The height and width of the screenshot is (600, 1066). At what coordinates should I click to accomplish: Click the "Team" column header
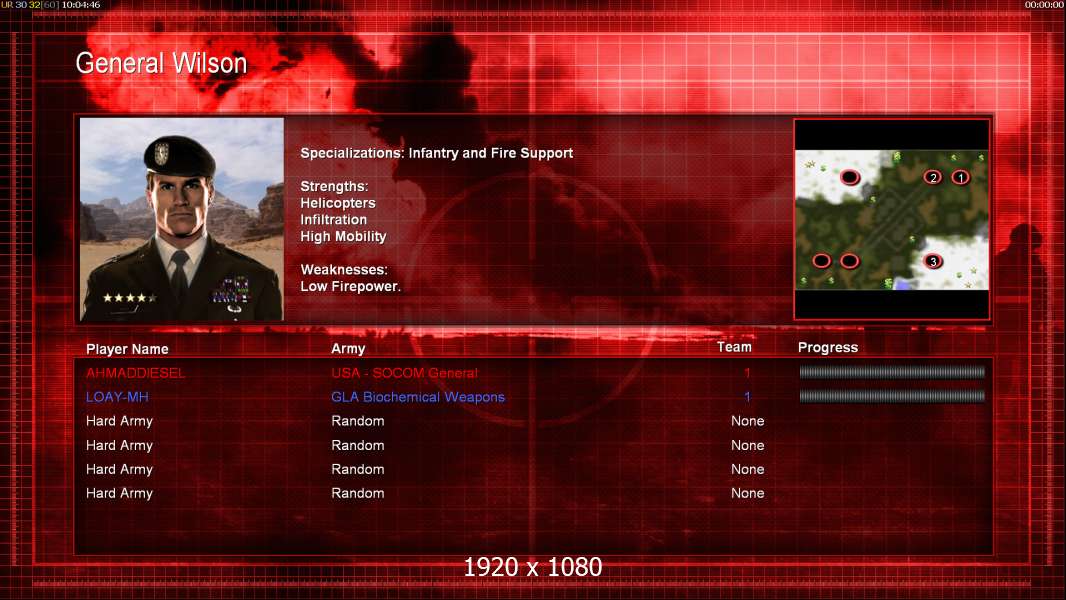tap(734, 347)
